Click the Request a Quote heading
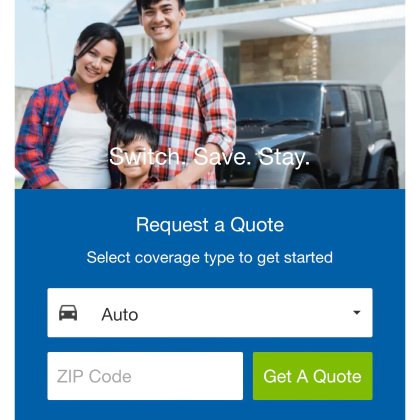Viewport: 420px width, 420px height. point(210,225)
